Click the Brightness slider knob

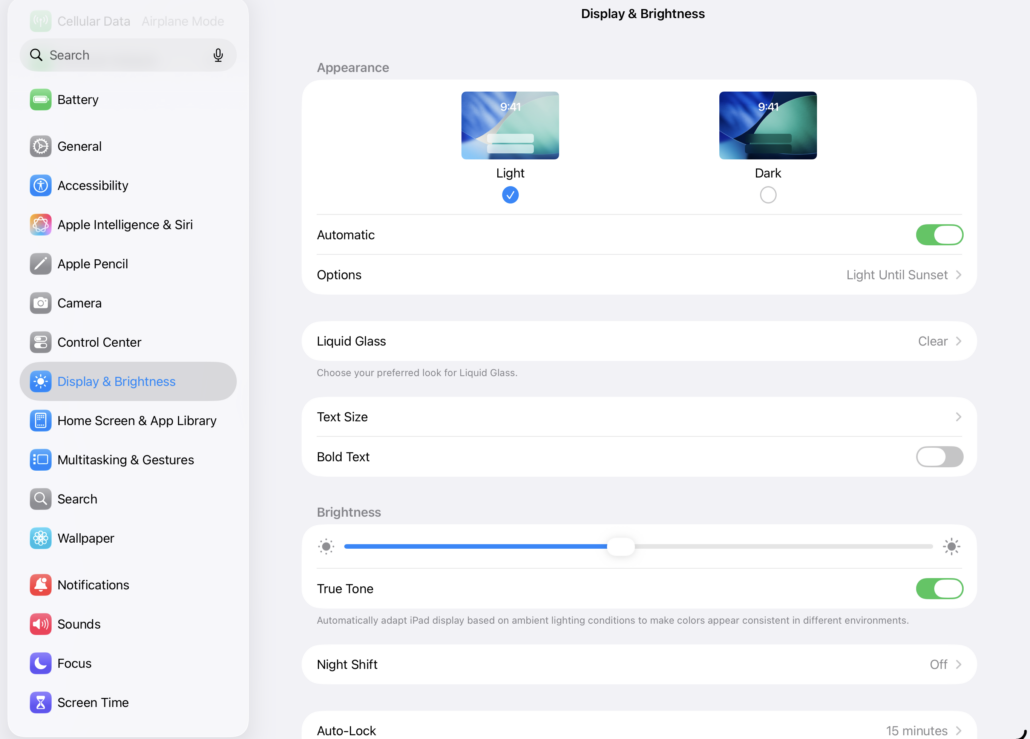(621, 547)
